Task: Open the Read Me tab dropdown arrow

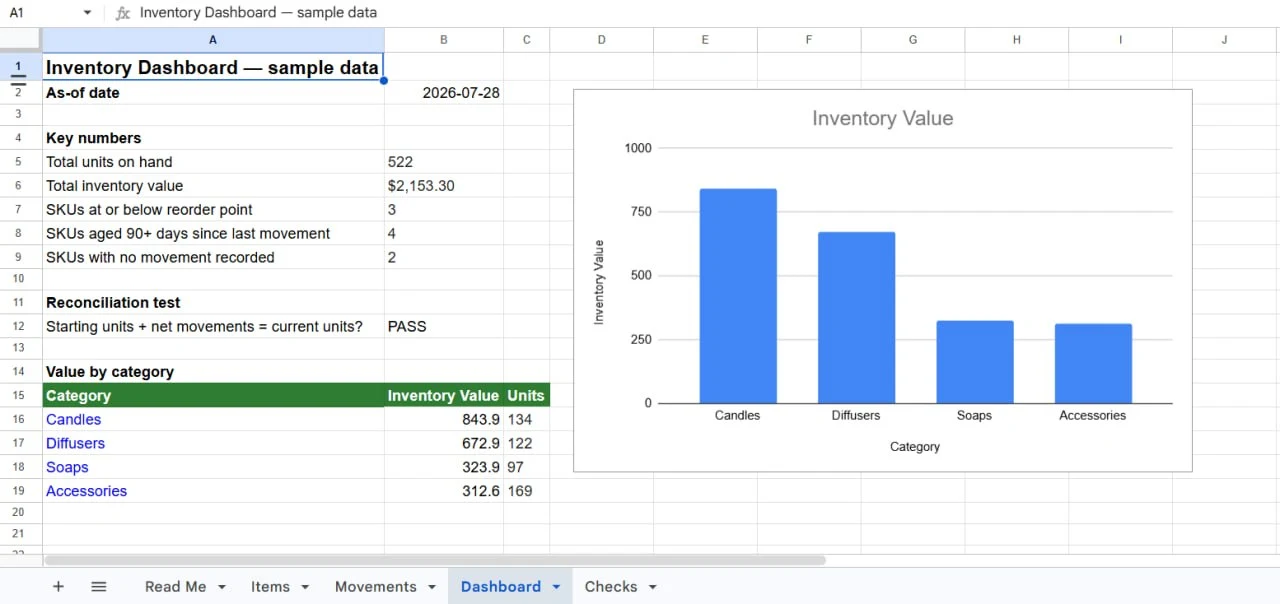Action: pos(222,587)
